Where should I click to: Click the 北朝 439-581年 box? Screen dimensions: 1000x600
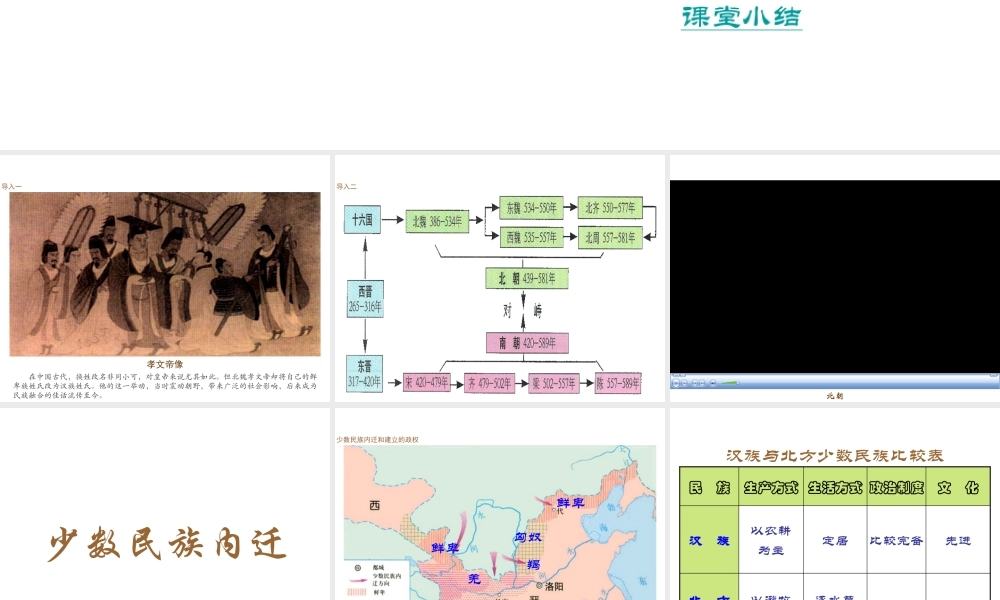point(527,278)
